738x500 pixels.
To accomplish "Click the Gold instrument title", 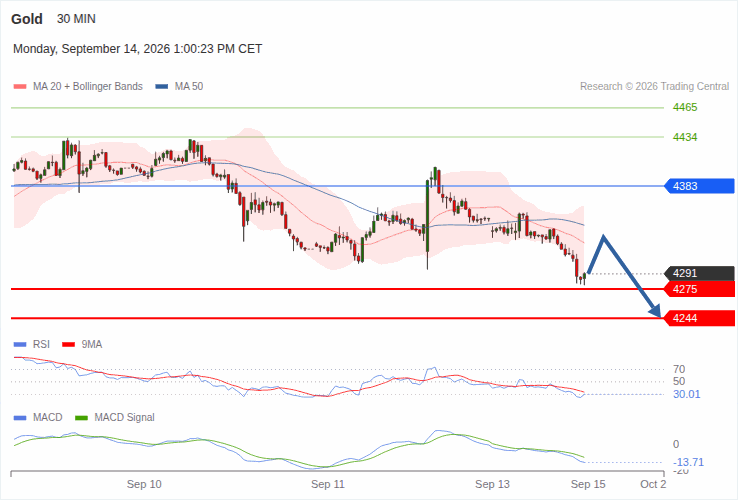I will (x=27, y=19).
